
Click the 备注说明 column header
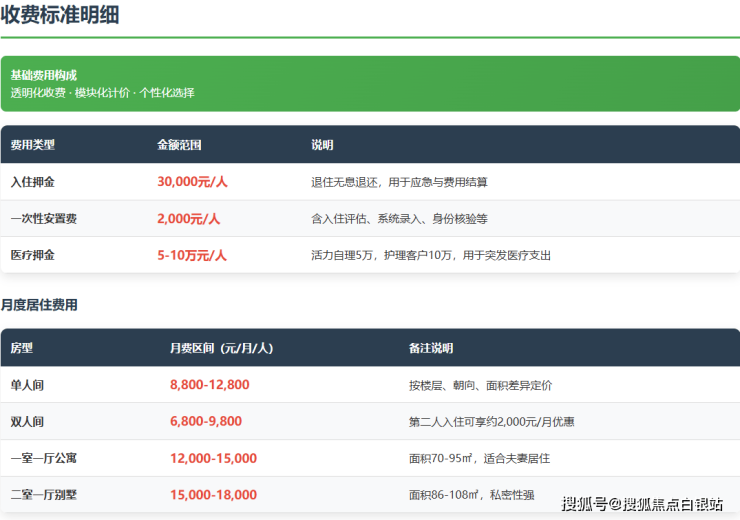click(x=431, y=348)
